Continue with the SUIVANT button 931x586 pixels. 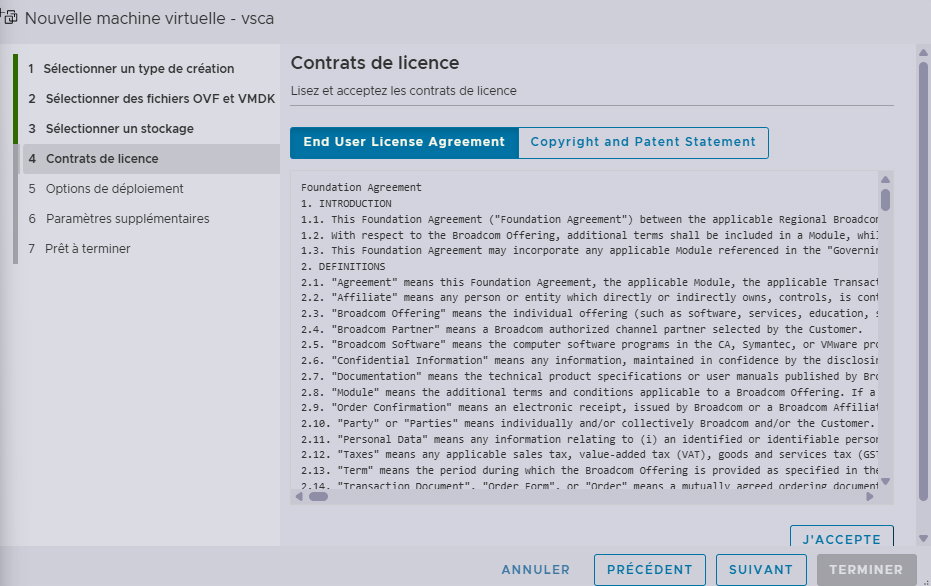point(761,569)
